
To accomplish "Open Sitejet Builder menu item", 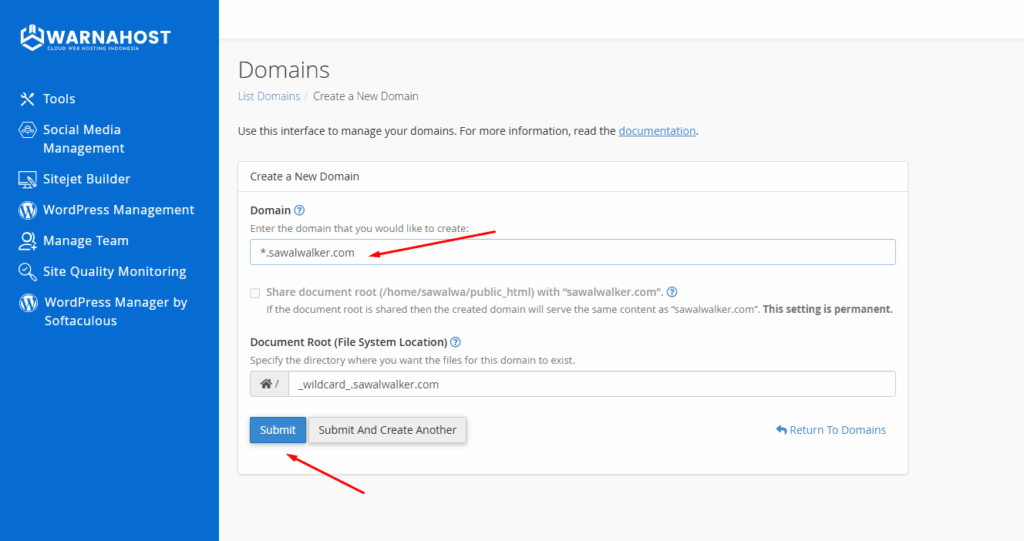I will [86, 179].
